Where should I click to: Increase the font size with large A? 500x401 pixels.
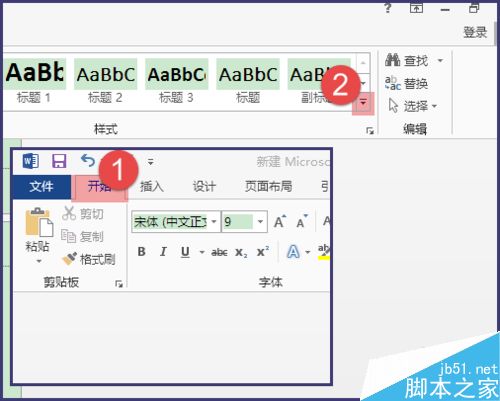click(x=279, y=222)
